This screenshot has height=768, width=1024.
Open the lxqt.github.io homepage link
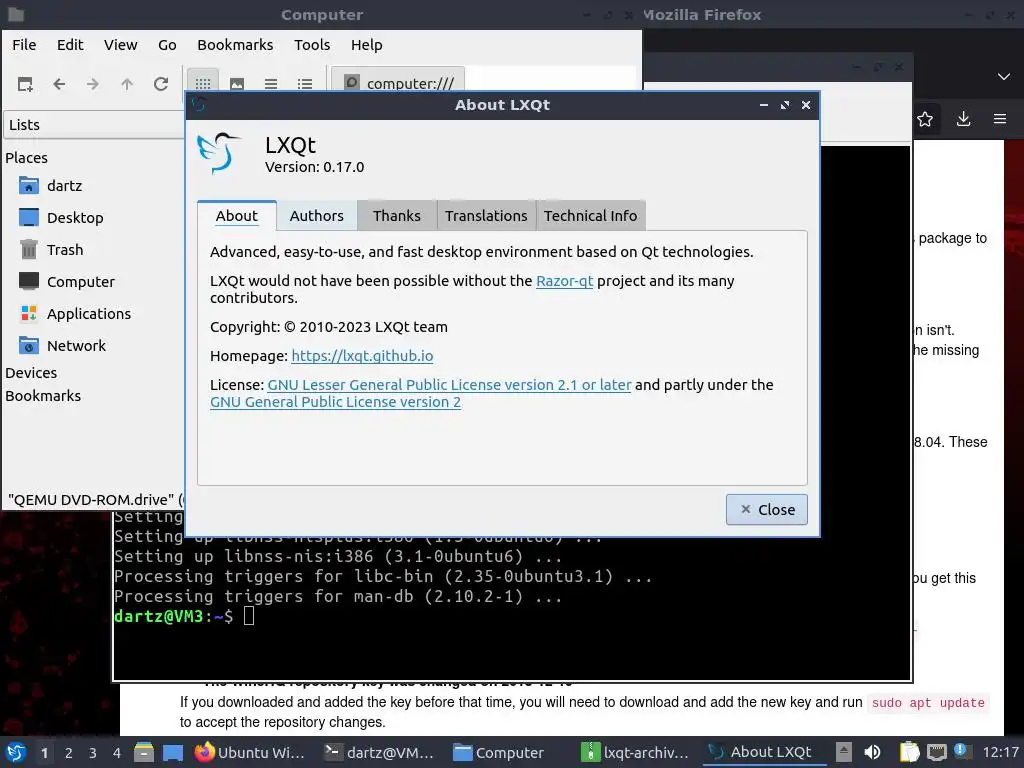pos(362,357)
